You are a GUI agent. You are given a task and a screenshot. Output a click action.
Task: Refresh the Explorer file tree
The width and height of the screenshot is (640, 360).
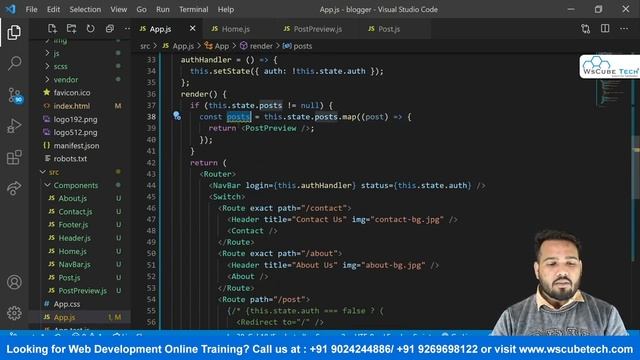90,29
